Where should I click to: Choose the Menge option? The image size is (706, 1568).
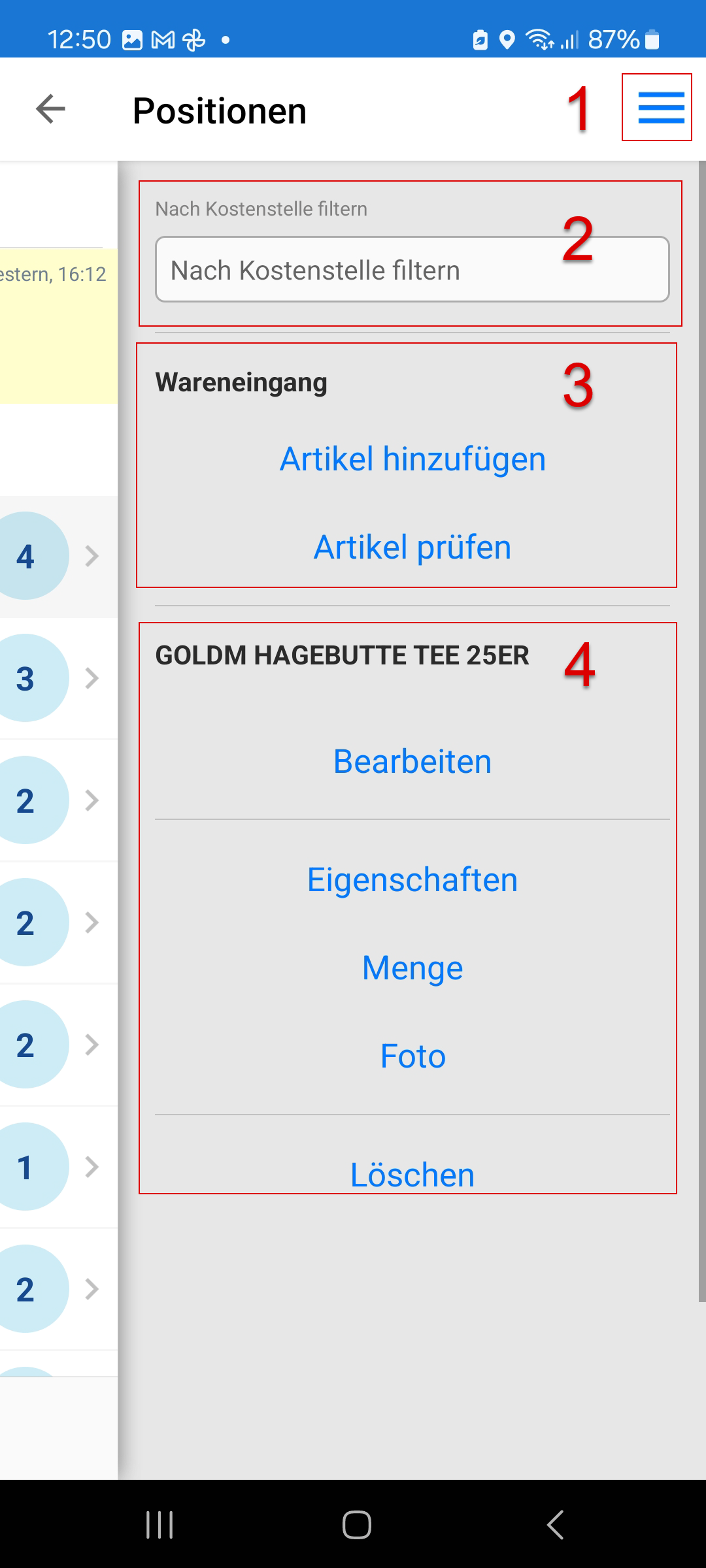(x=412, y=968)
